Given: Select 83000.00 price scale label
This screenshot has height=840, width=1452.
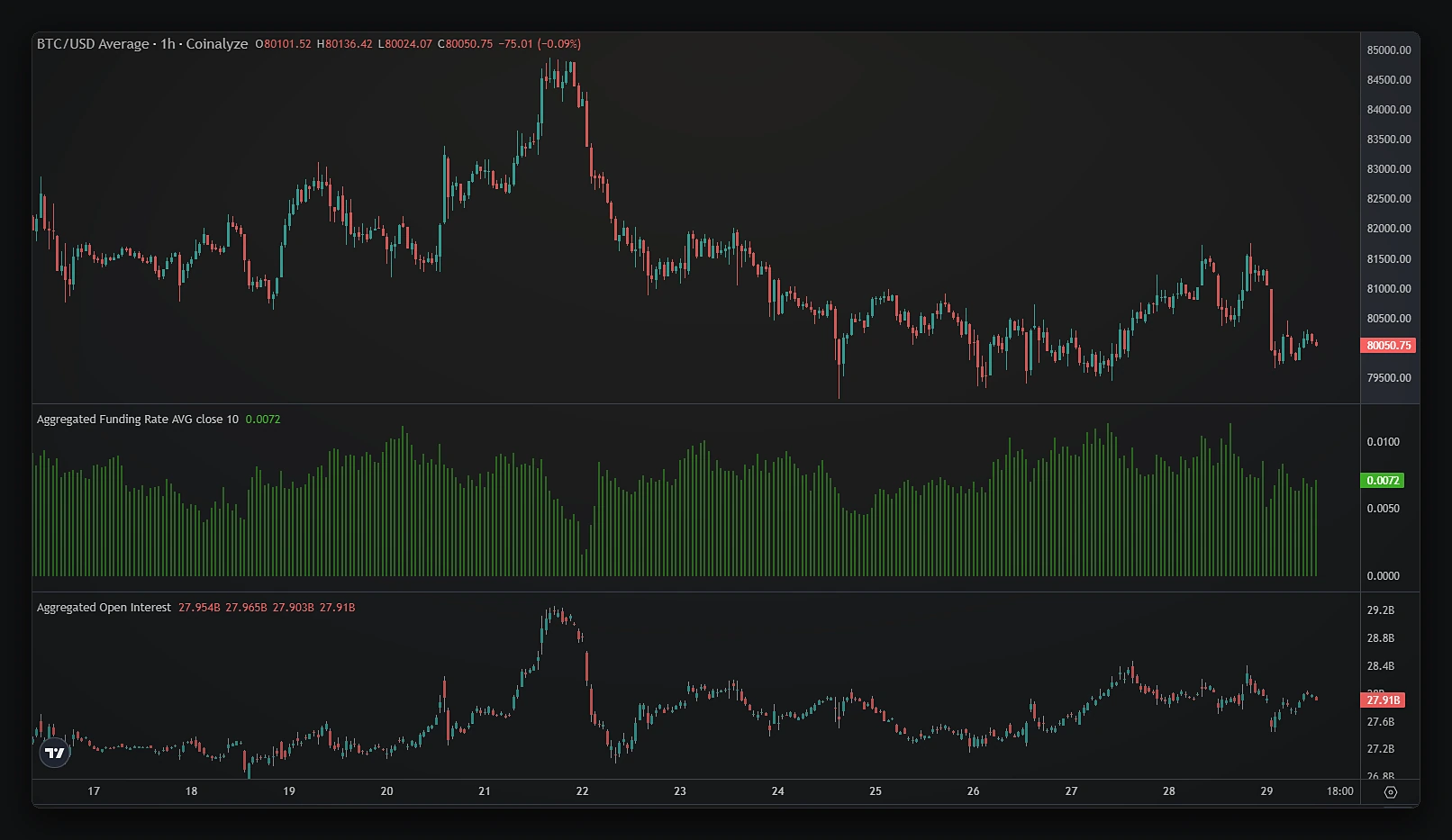Looking at the screenshot, I should [x=1389, y=169].
